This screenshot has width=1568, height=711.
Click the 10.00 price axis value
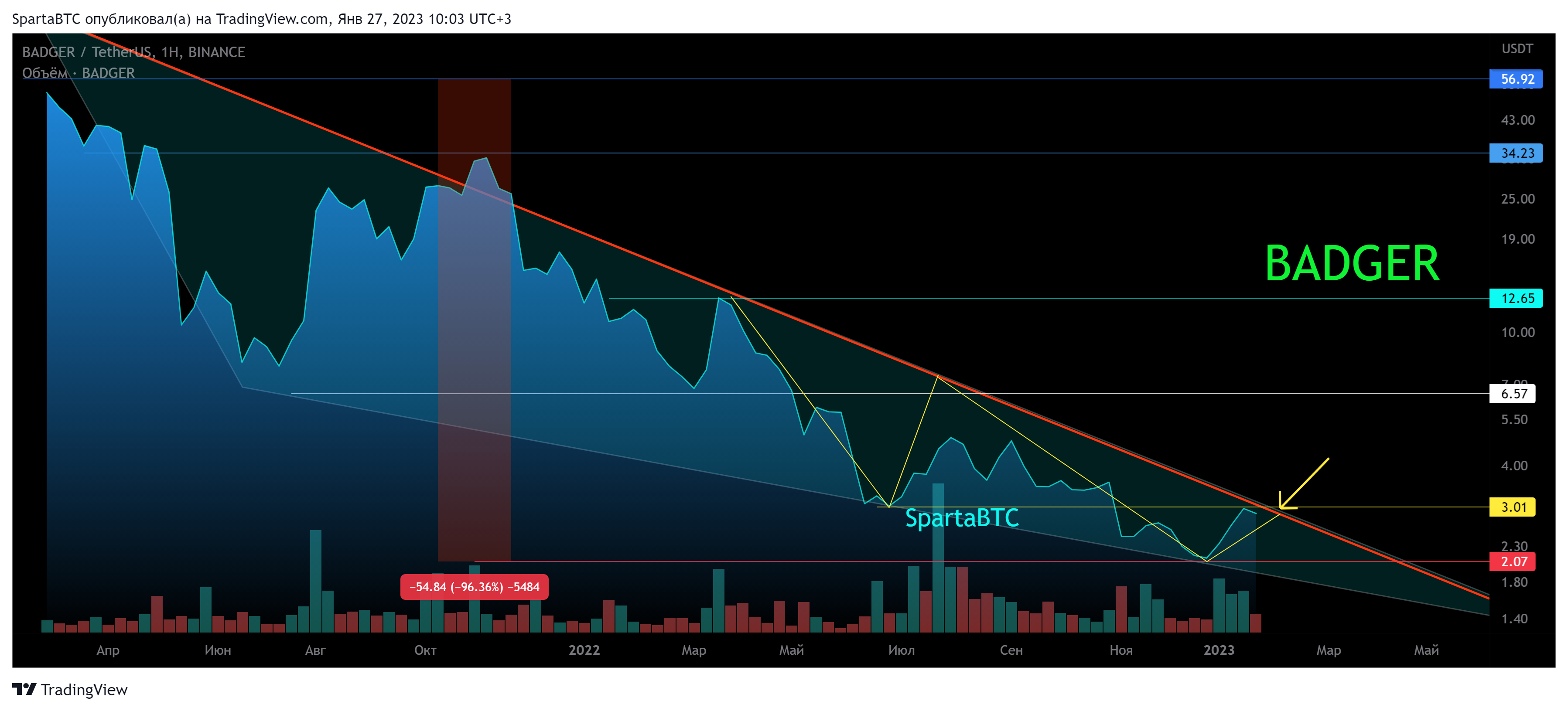click(x=1517, y=332)
